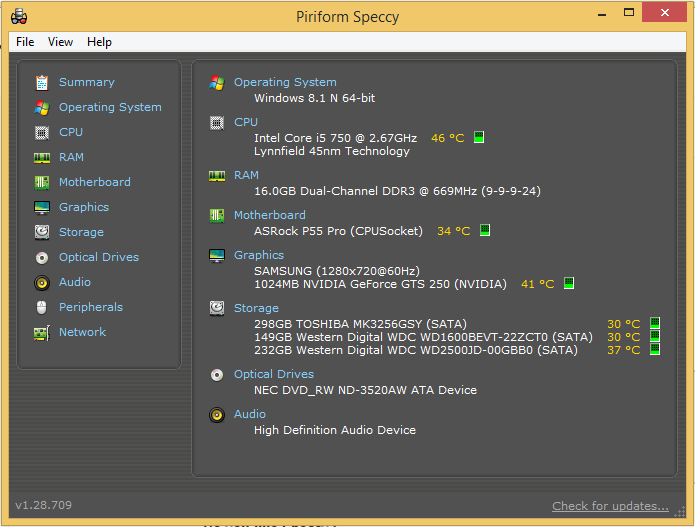Minimize the Speccy window

coord(601,13)
